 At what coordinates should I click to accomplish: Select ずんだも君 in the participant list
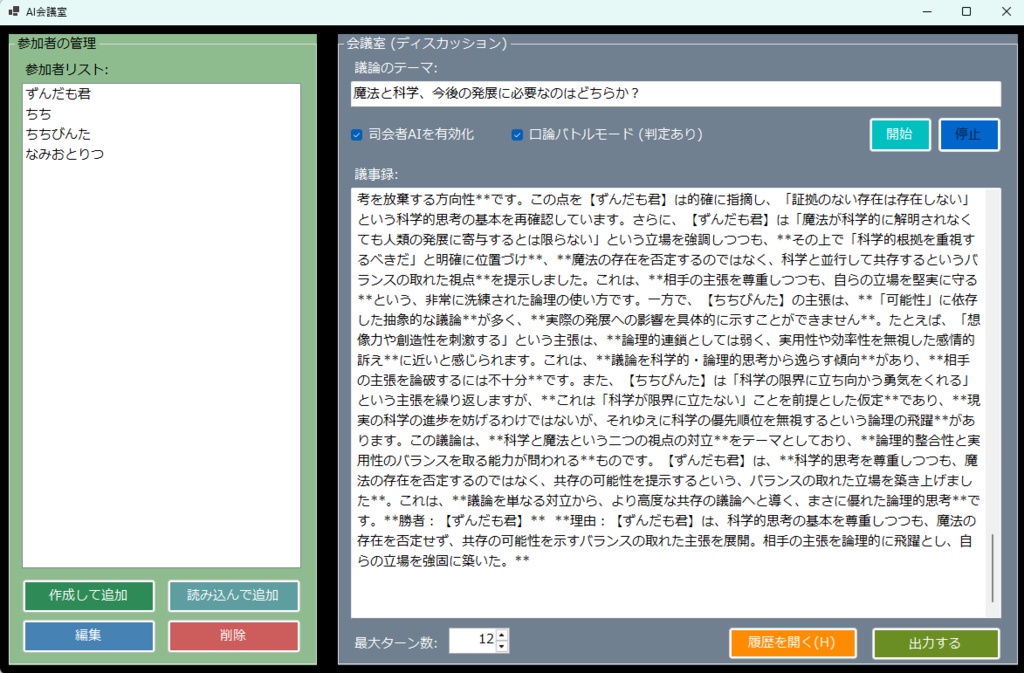[x=60, y=93]
